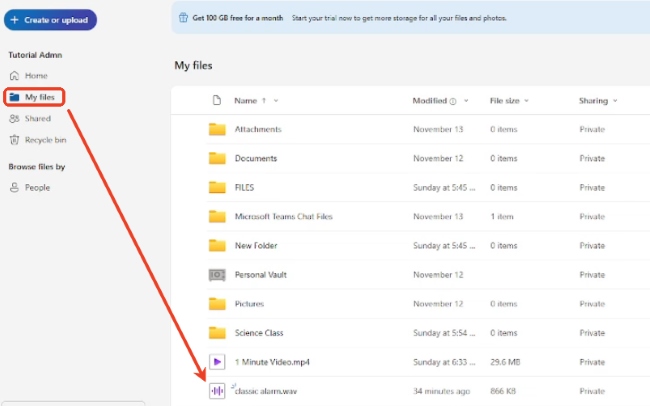Click the People person icon

(15, 187)
